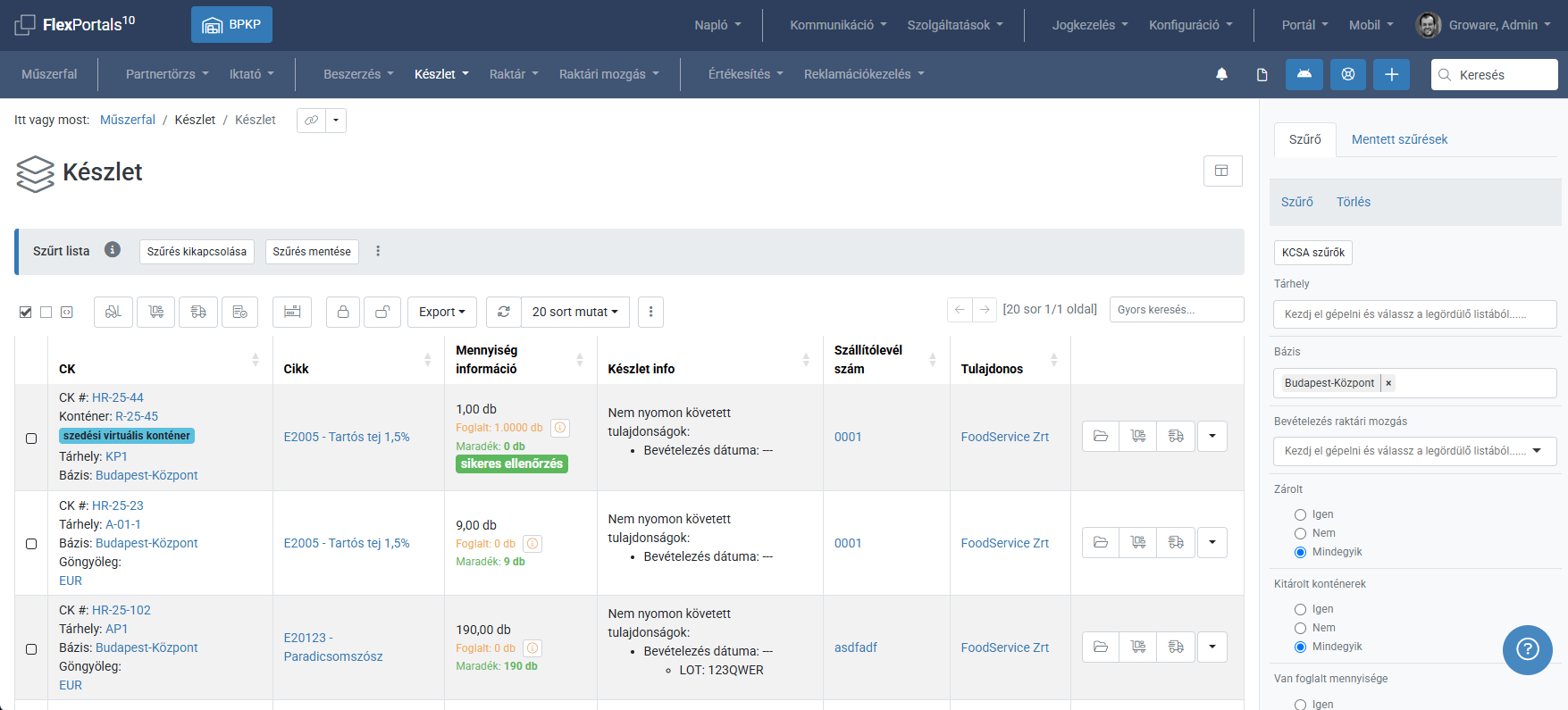The height and width of the screenshot is (710, 1568).
Task: Go to the next page arrow
Action: point(985,309)
